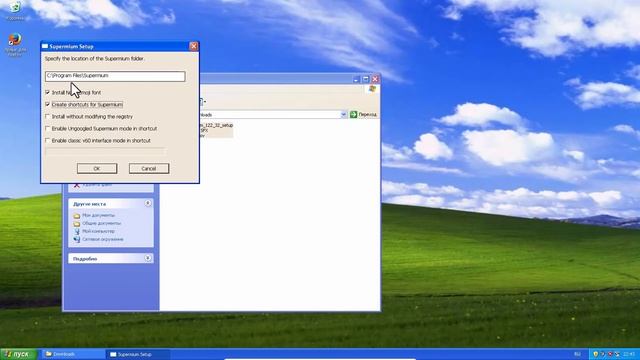The width and height of the screenshot is (640, 360).
Task: Open Мой компьютер link in Explorer sidebar
Action: [x=98, y=231]
